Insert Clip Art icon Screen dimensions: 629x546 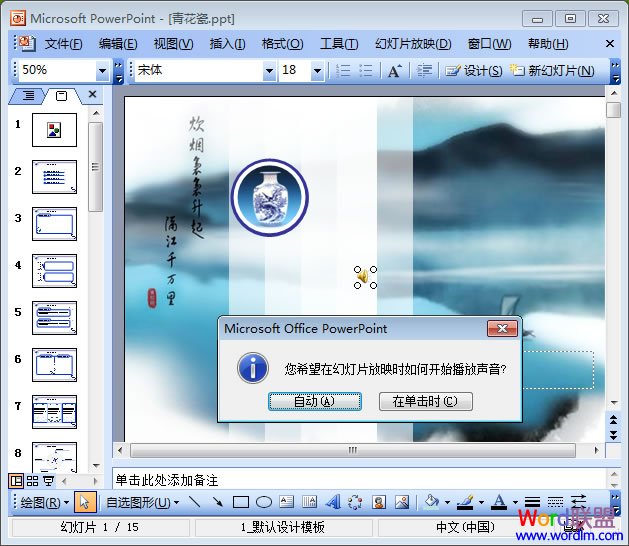(x=379, y=502)
